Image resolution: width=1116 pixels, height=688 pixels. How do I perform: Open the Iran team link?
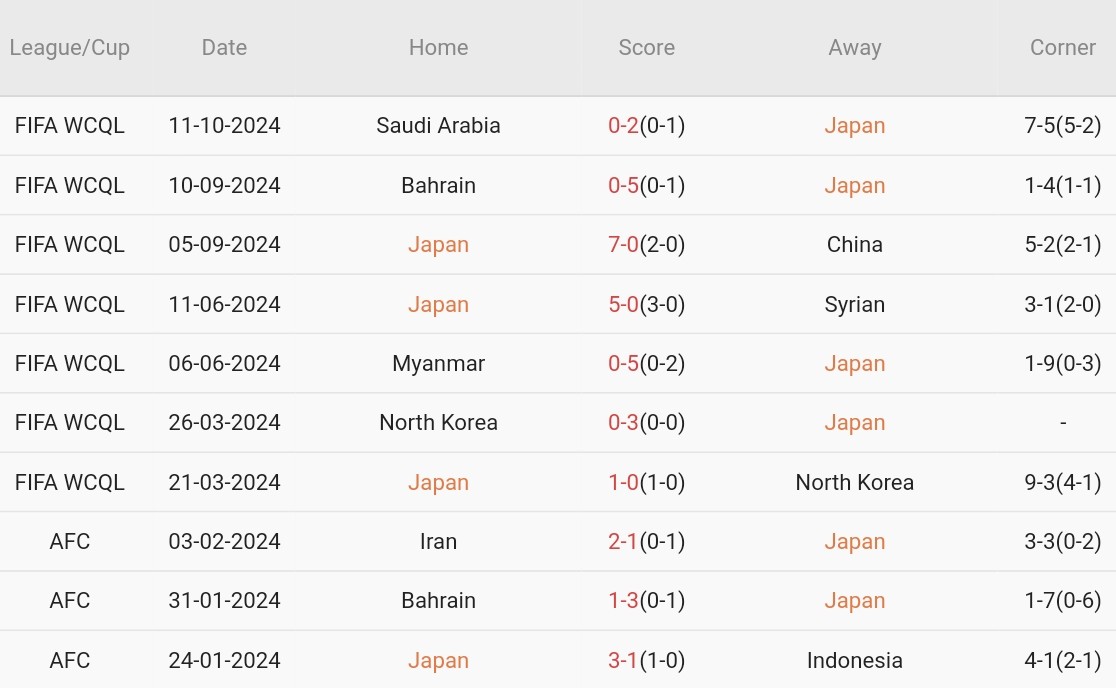point(438,542)
